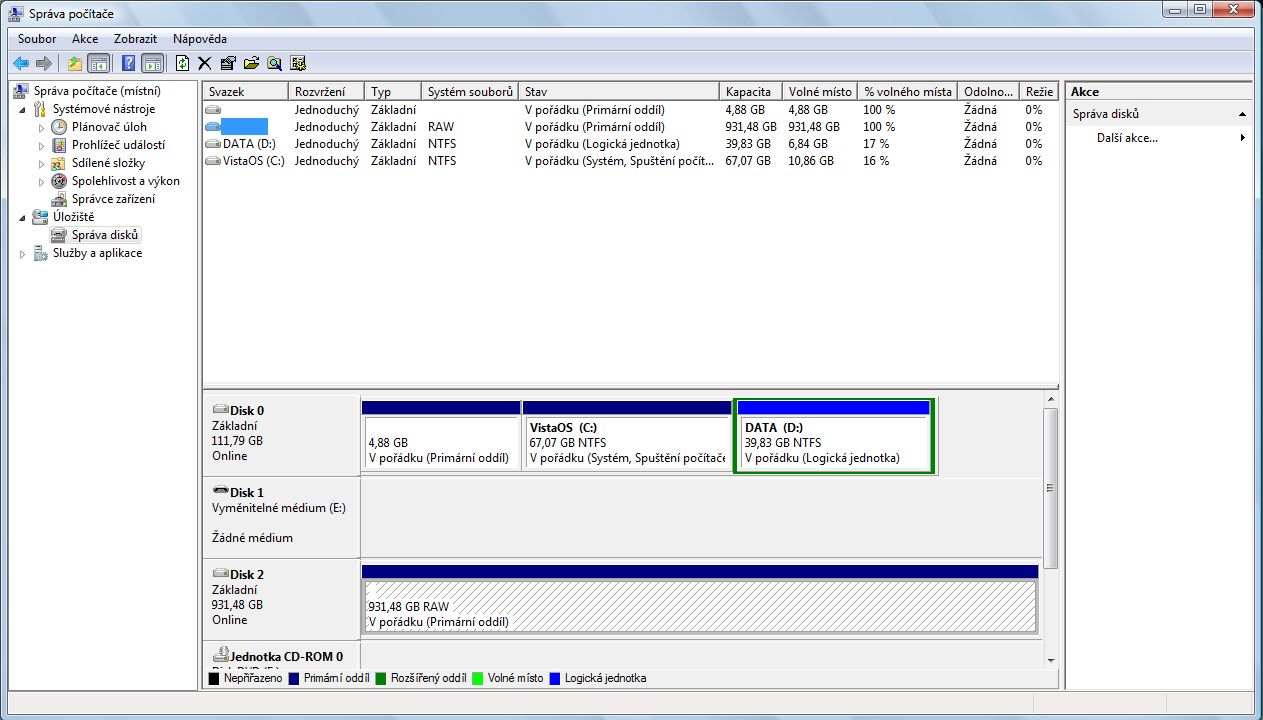
Task: Sort the list by Kapacita column
Action: click(748, 92)
